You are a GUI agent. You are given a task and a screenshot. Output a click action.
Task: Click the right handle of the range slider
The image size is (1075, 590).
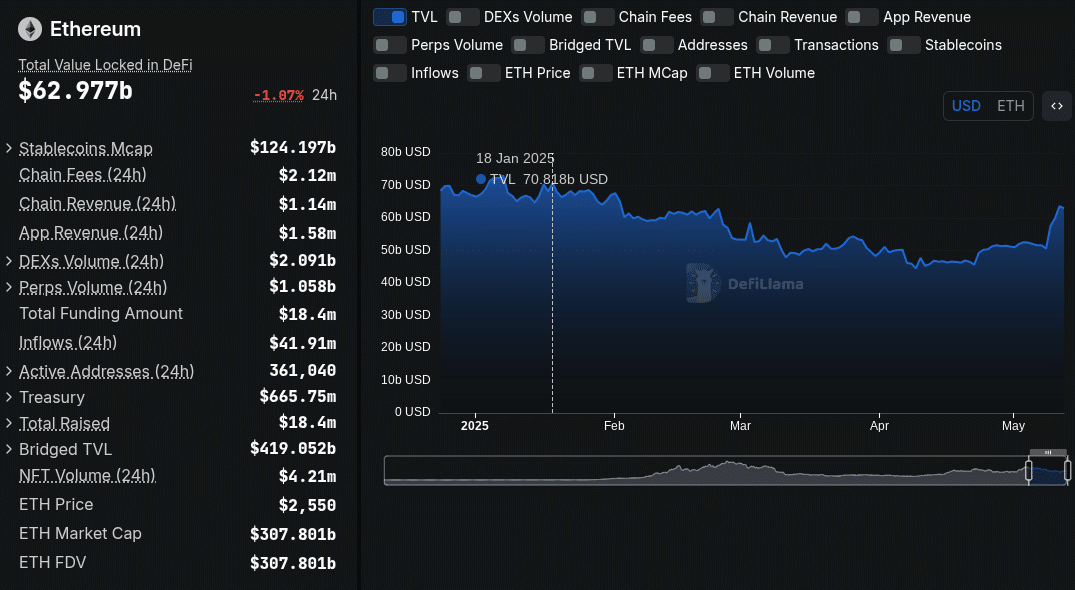tap(1067, 470)
